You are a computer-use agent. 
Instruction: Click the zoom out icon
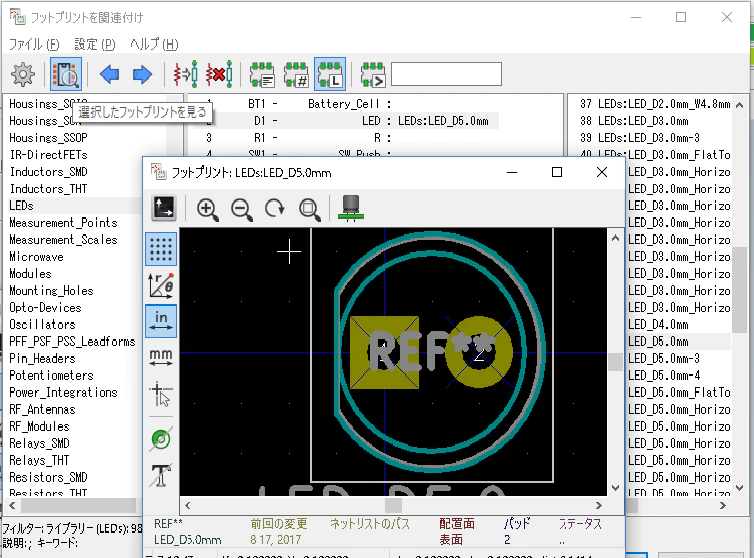[241, 209]
